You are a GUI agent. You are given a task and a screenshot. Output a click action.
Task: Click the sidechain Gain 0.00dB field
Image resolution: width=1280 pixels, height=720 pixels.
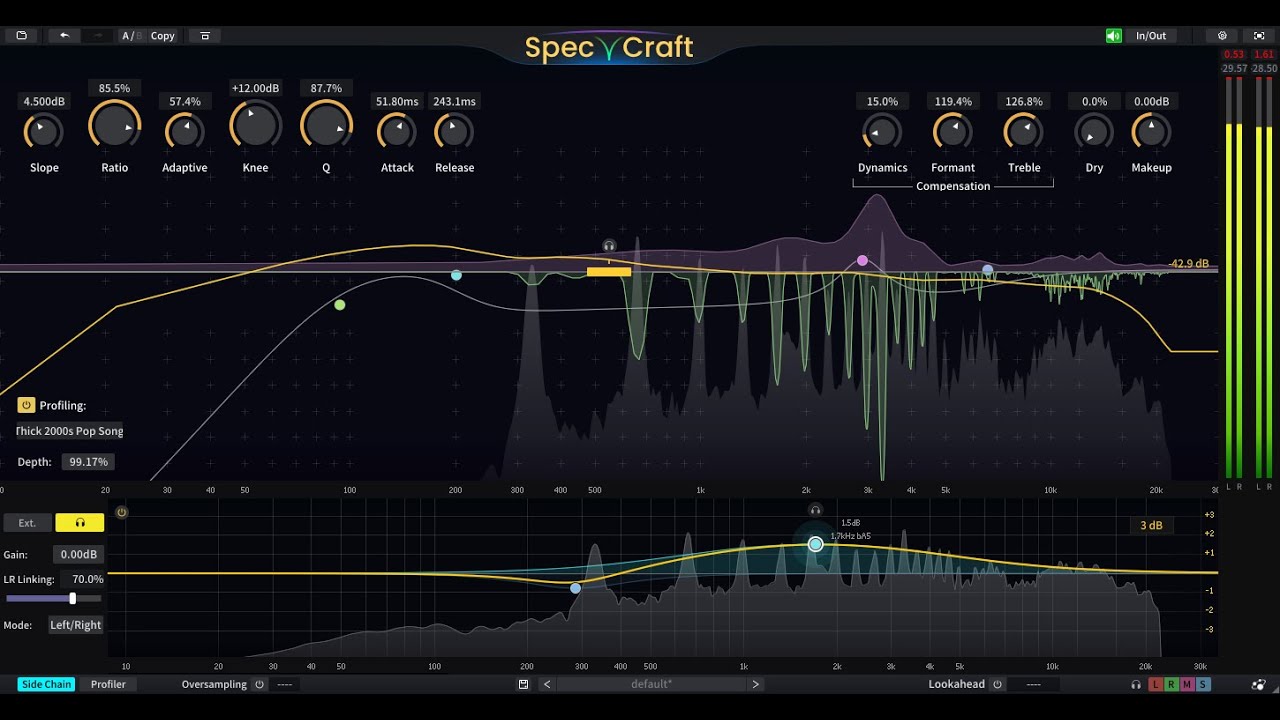pos(79,554)
